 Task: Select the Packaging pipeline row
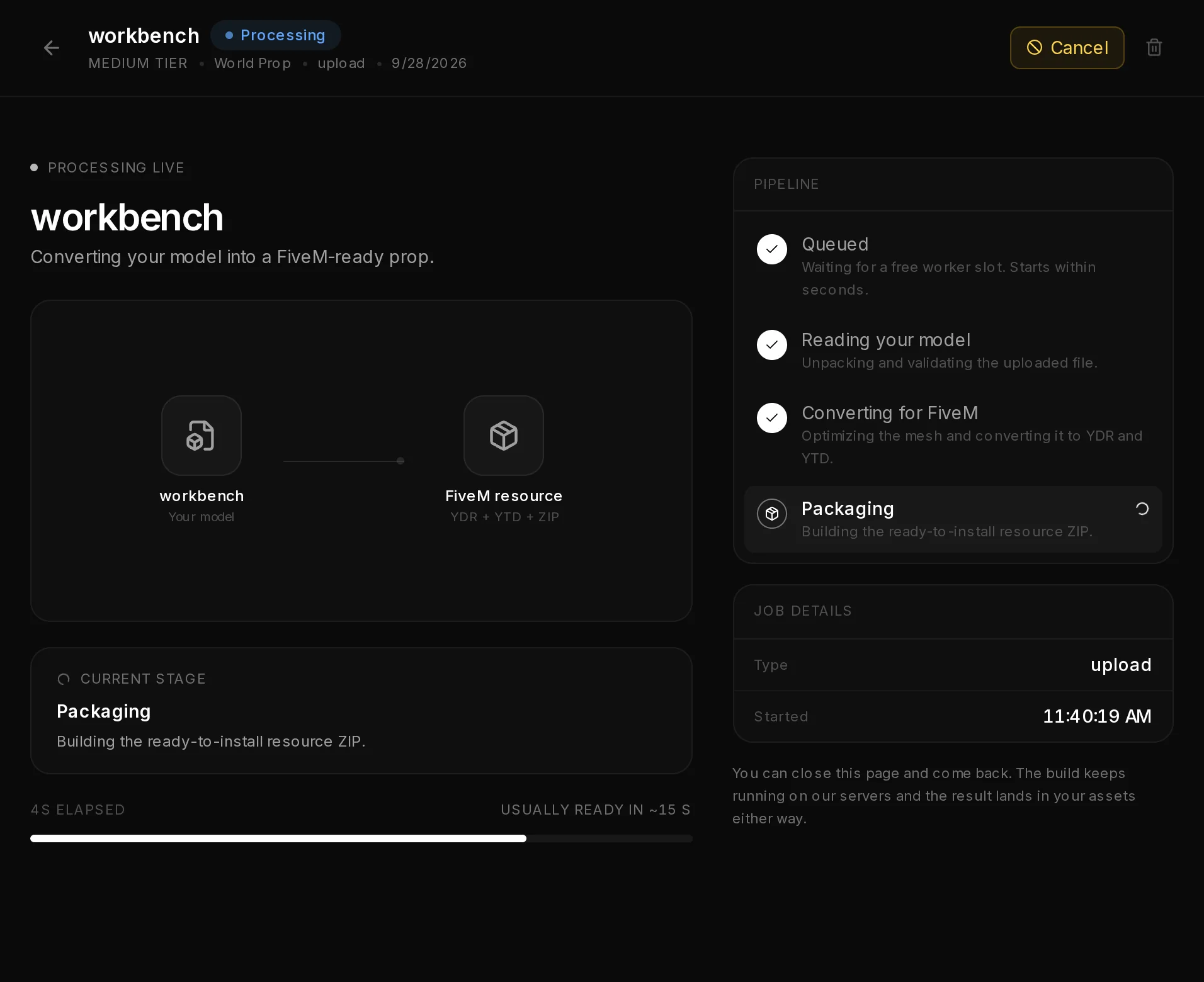coord(953,519)
